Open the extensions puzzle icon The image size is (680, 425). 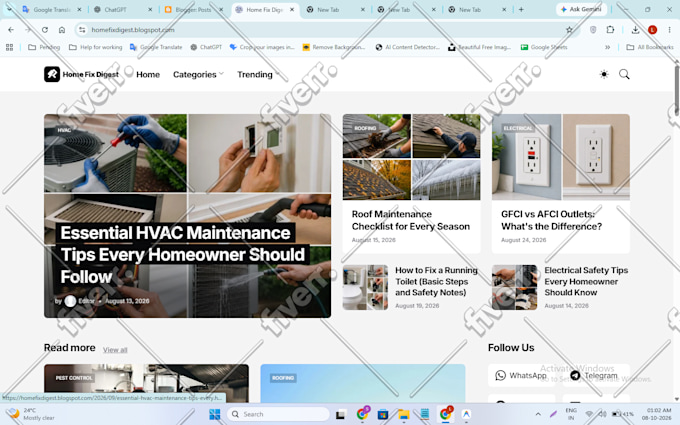pos(610,29)
